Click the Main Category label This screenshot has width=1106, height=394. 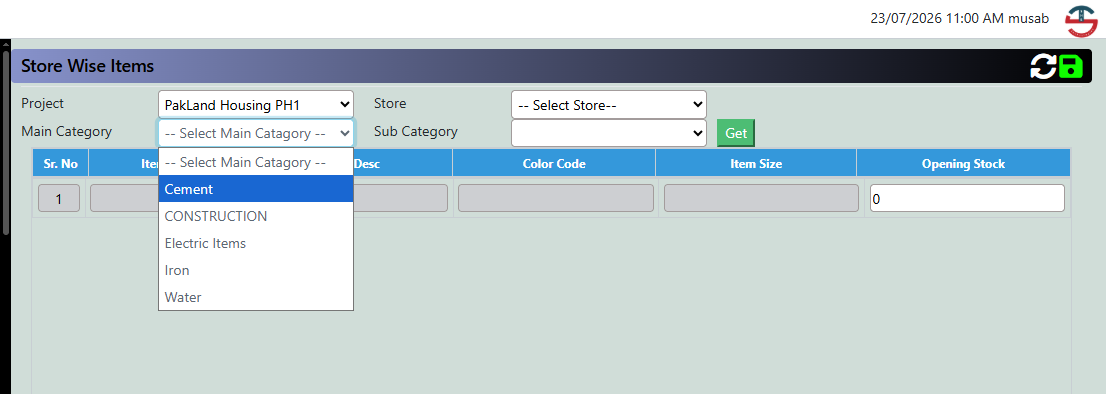coord(66,131)
